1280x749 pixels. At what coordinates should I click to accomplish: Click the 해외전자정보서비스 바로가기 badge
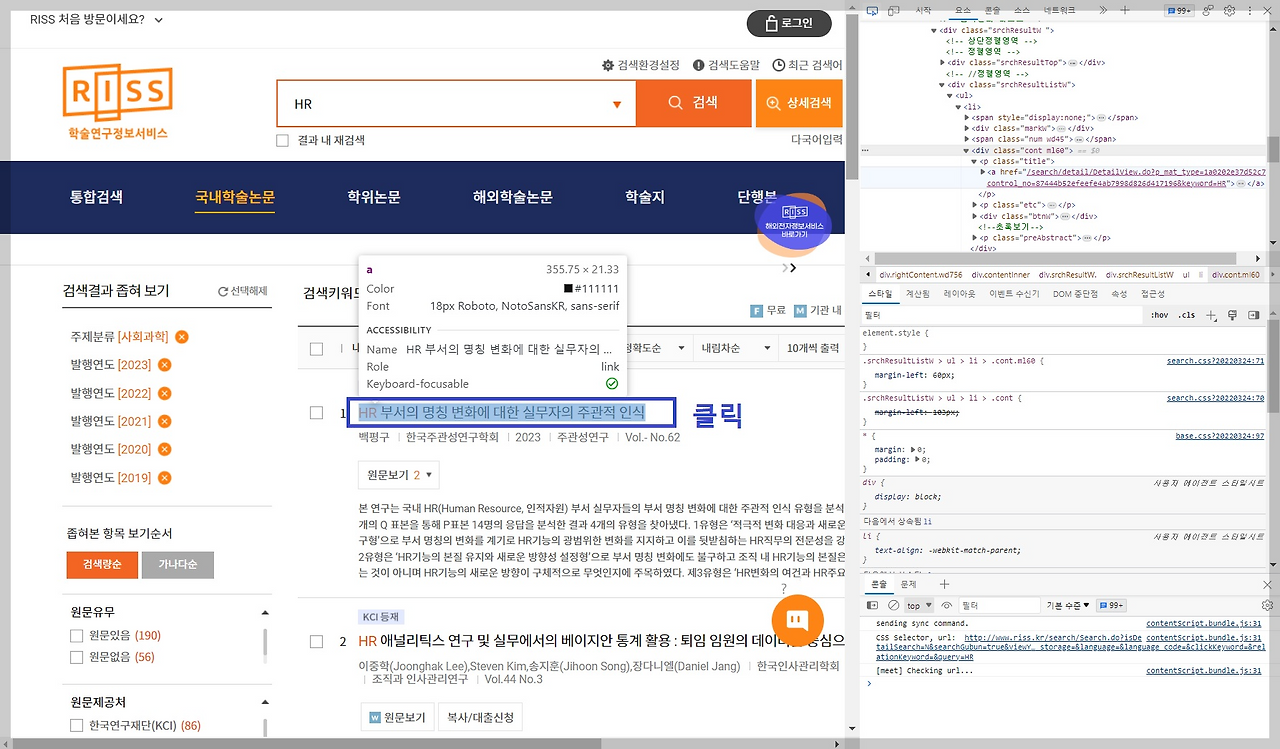795,223
